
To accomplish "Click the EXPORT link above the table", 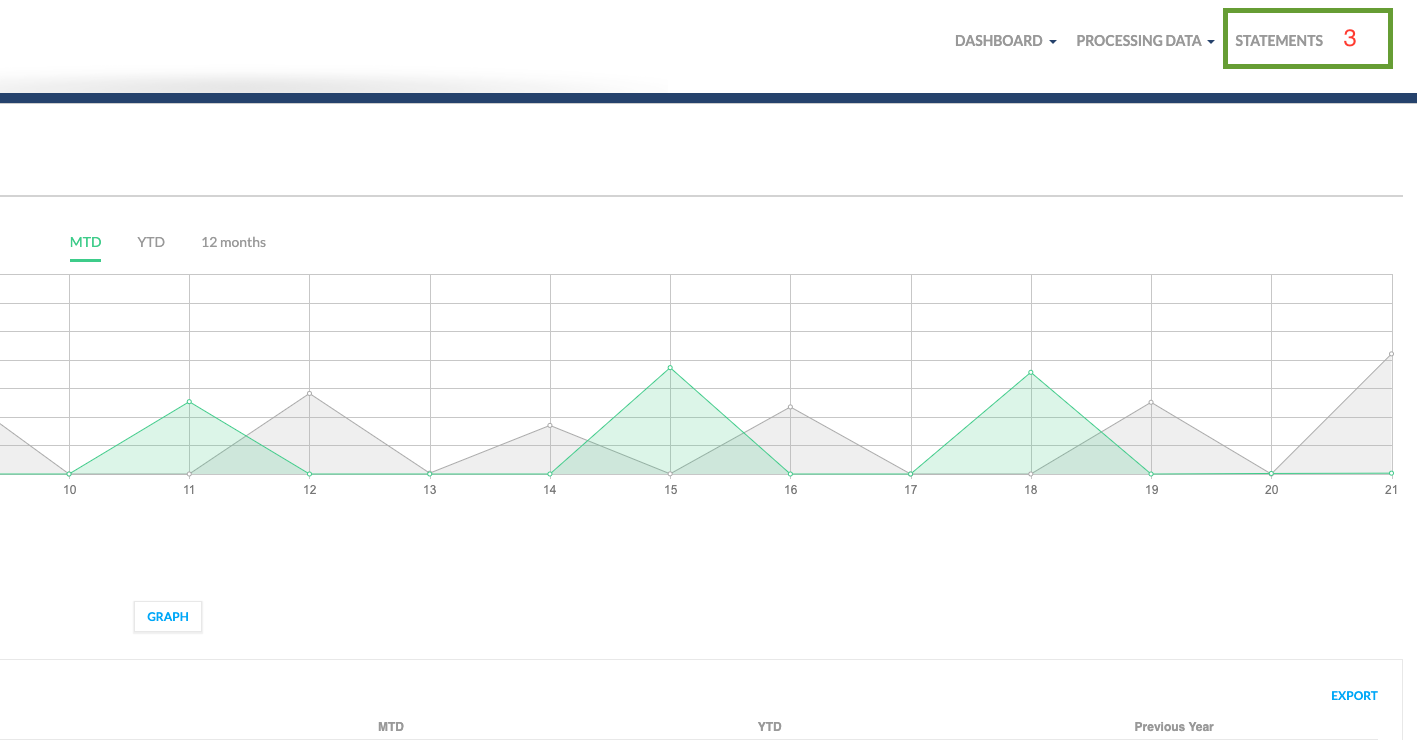I will (x=1353, y=696).
